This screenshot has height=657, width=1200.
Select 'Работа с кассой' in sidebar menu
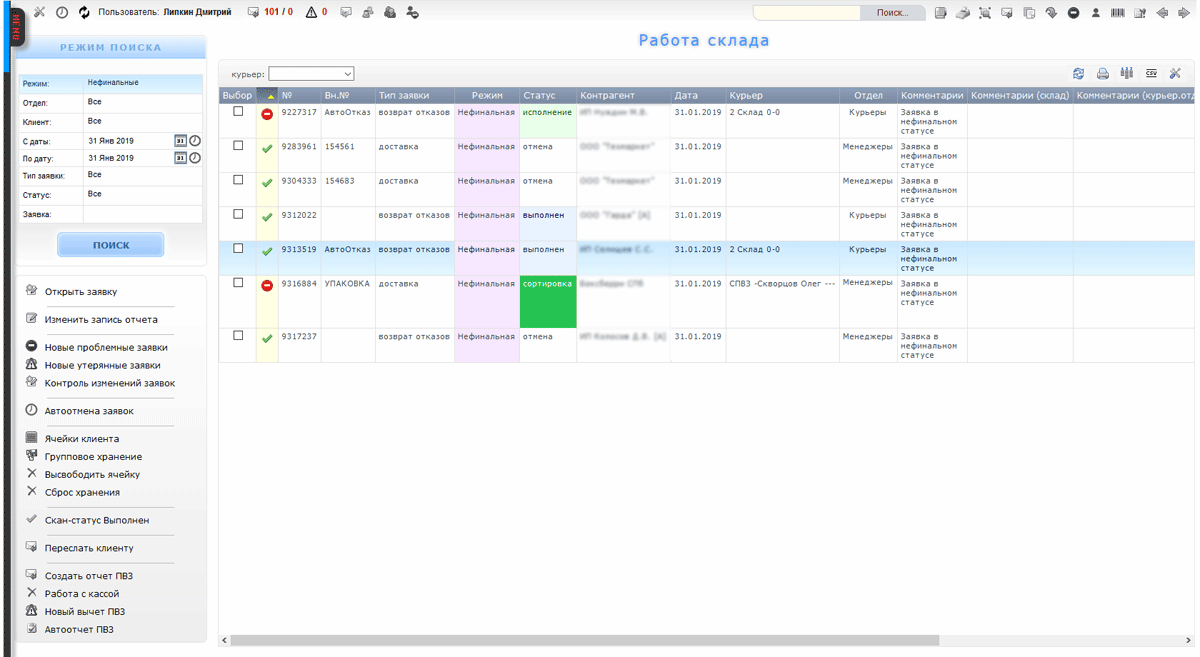tap(82, 593)
